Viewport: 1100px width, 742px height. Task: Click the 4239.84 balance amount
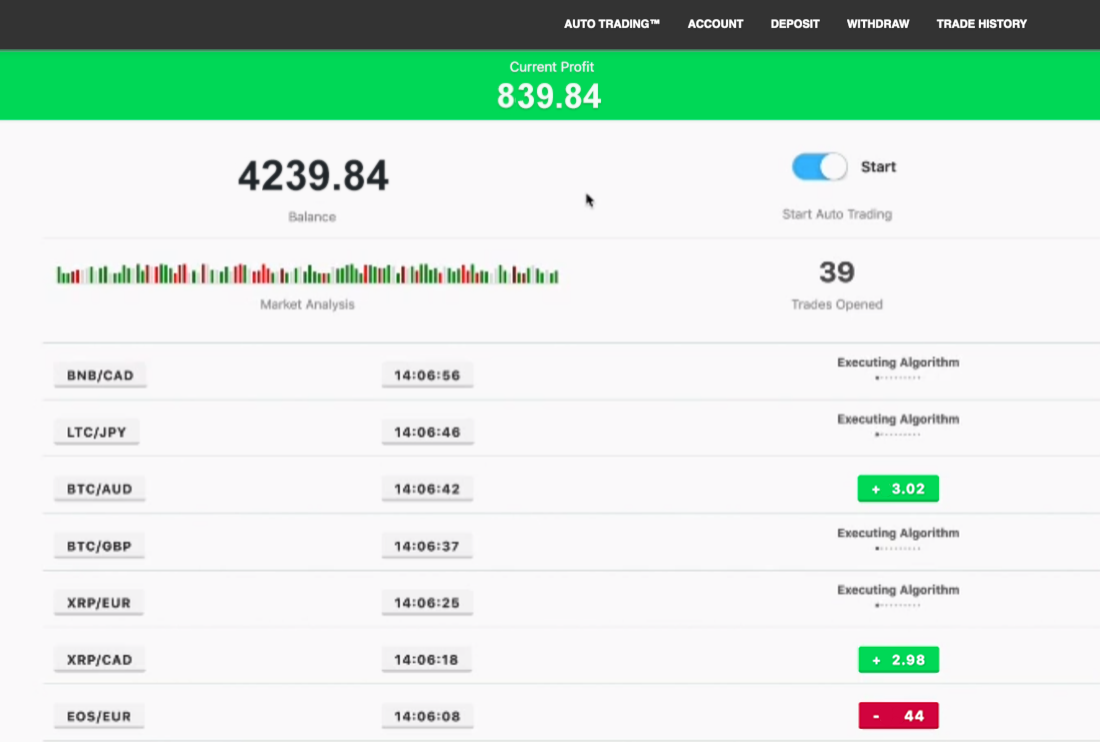tap(313, 177)
